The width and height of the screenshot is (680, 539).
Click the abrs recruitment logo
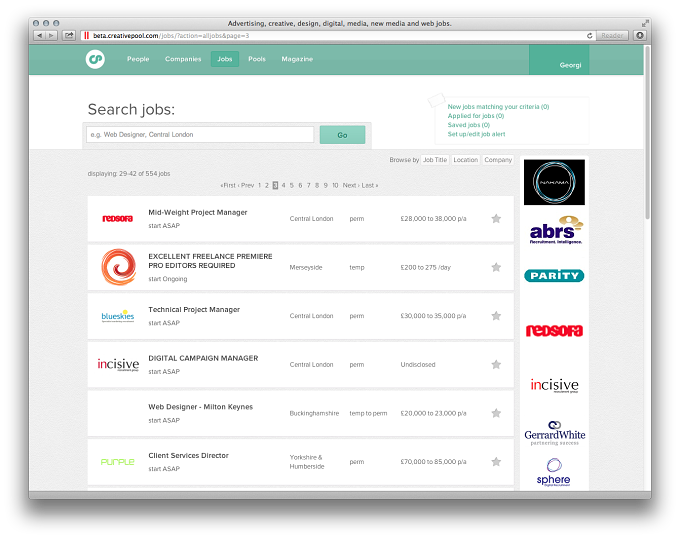(x=556, y=230)
